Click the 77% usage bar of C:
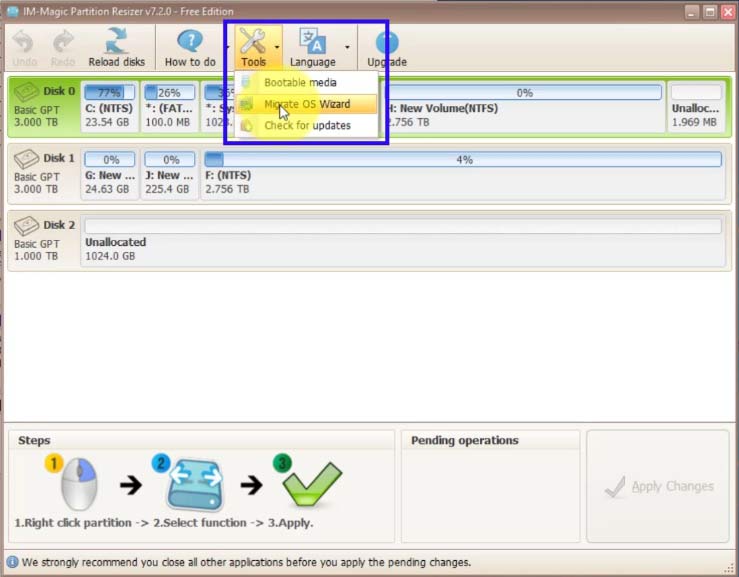Viewport: 739px width, 577px height. [x=109, y=92]
